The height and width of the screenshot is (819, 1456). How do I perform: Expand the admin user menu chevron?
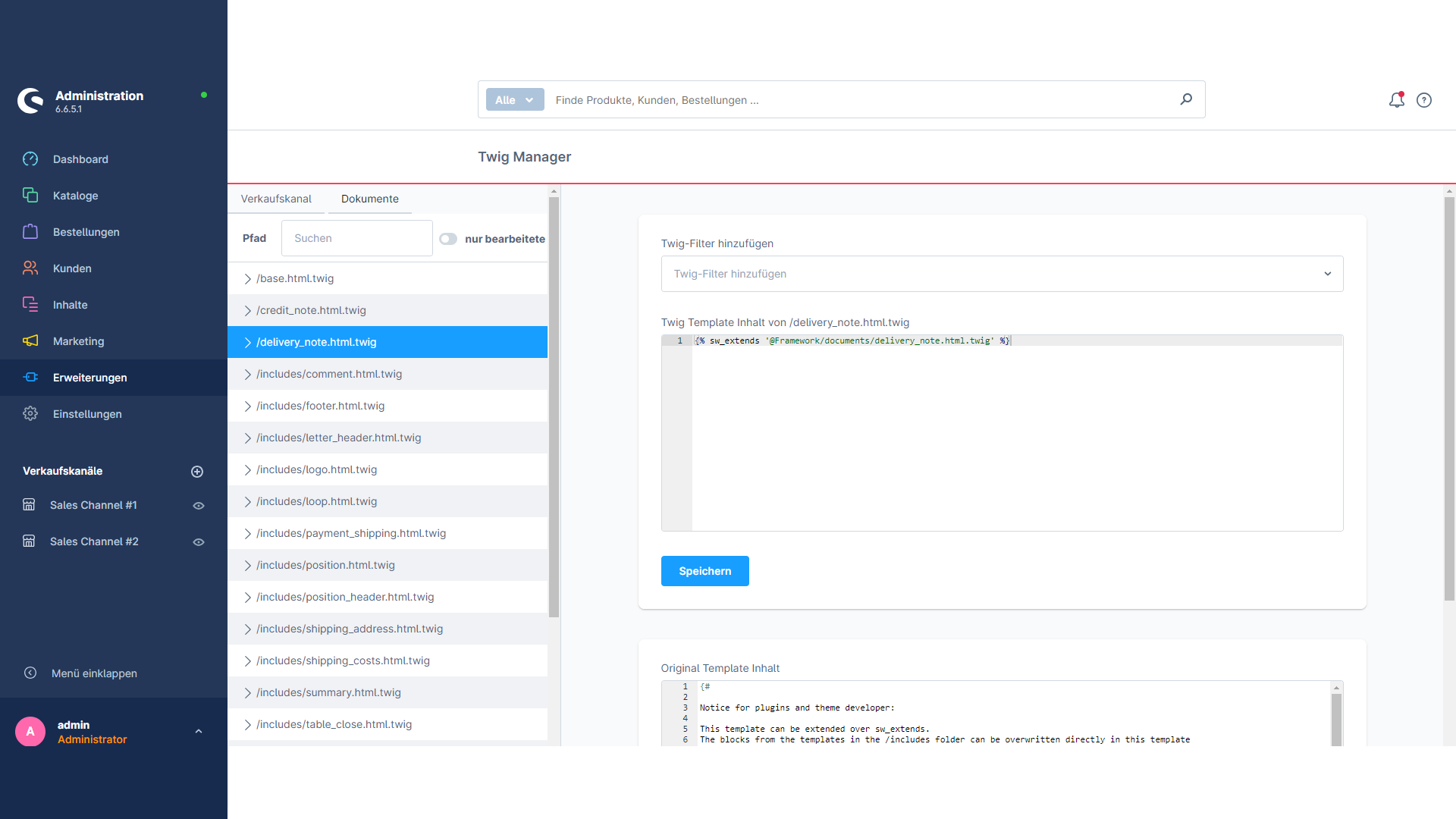pos(199,732)
